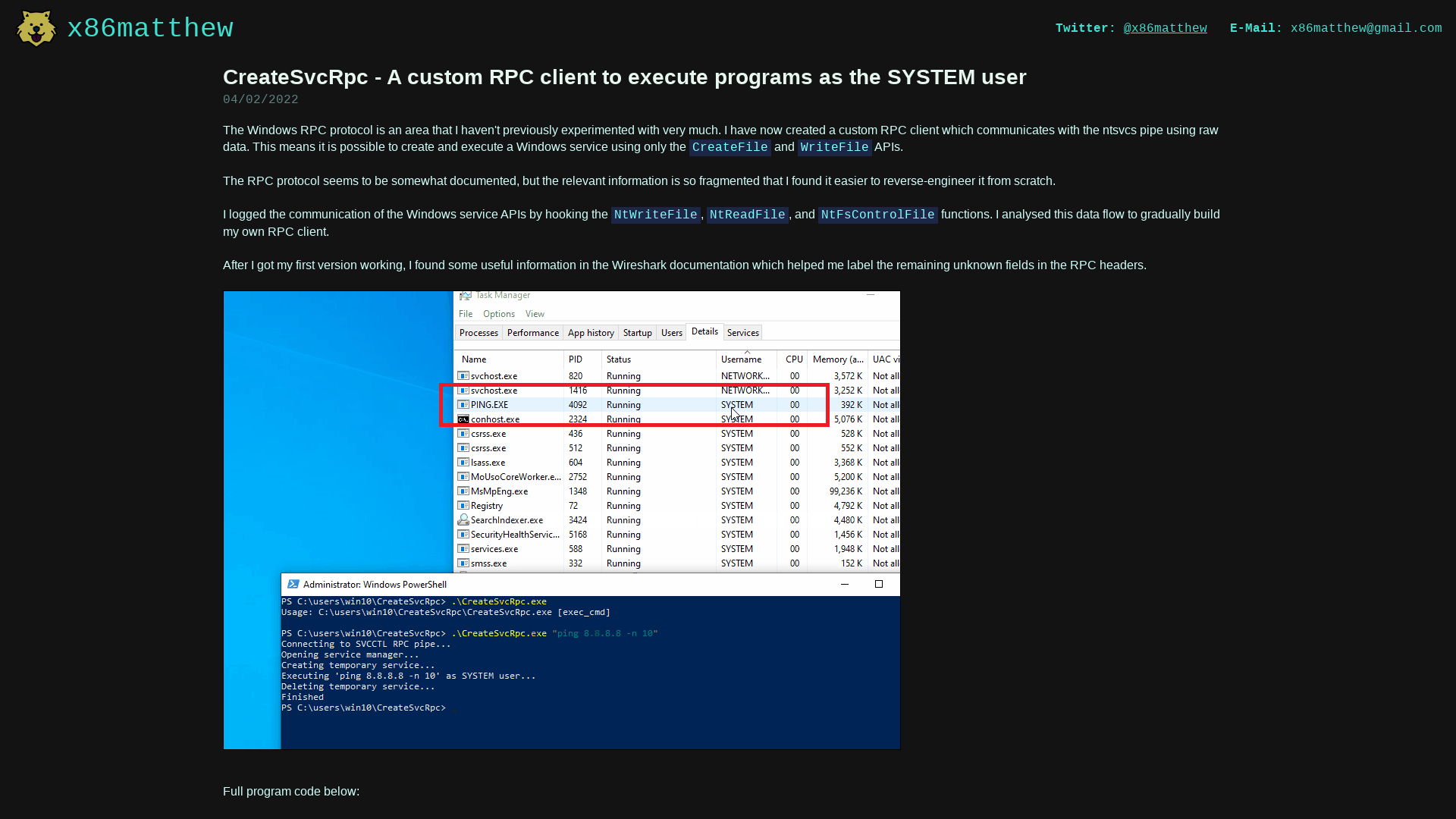Image resolution: width=1456 pixels, height=819 pixels.
Task: Sort by the Status column header
Action: (658, 359)
